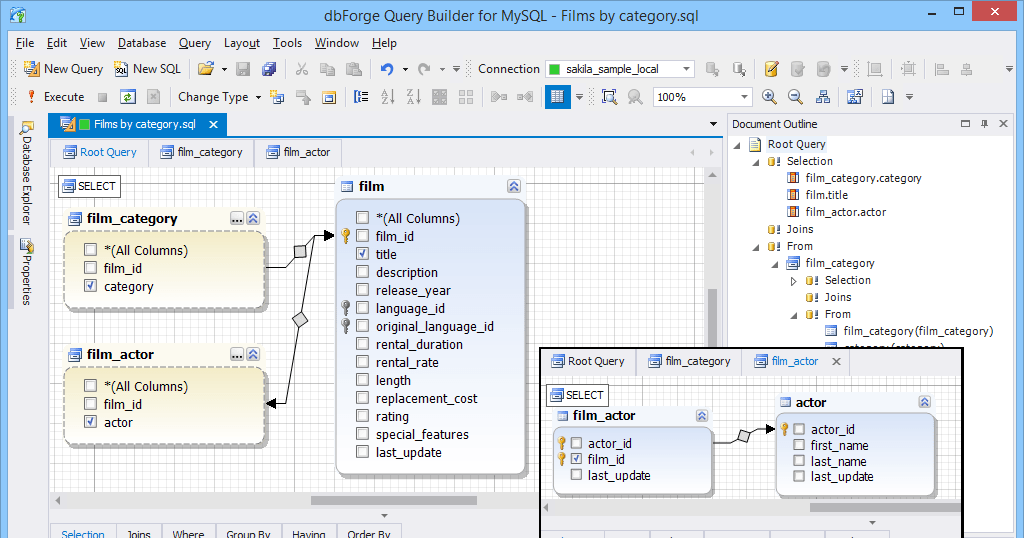Image resolution: width=1024 pixels, height=538 pixels.
Task: Open the Query menu
Action: pos(195,43)
